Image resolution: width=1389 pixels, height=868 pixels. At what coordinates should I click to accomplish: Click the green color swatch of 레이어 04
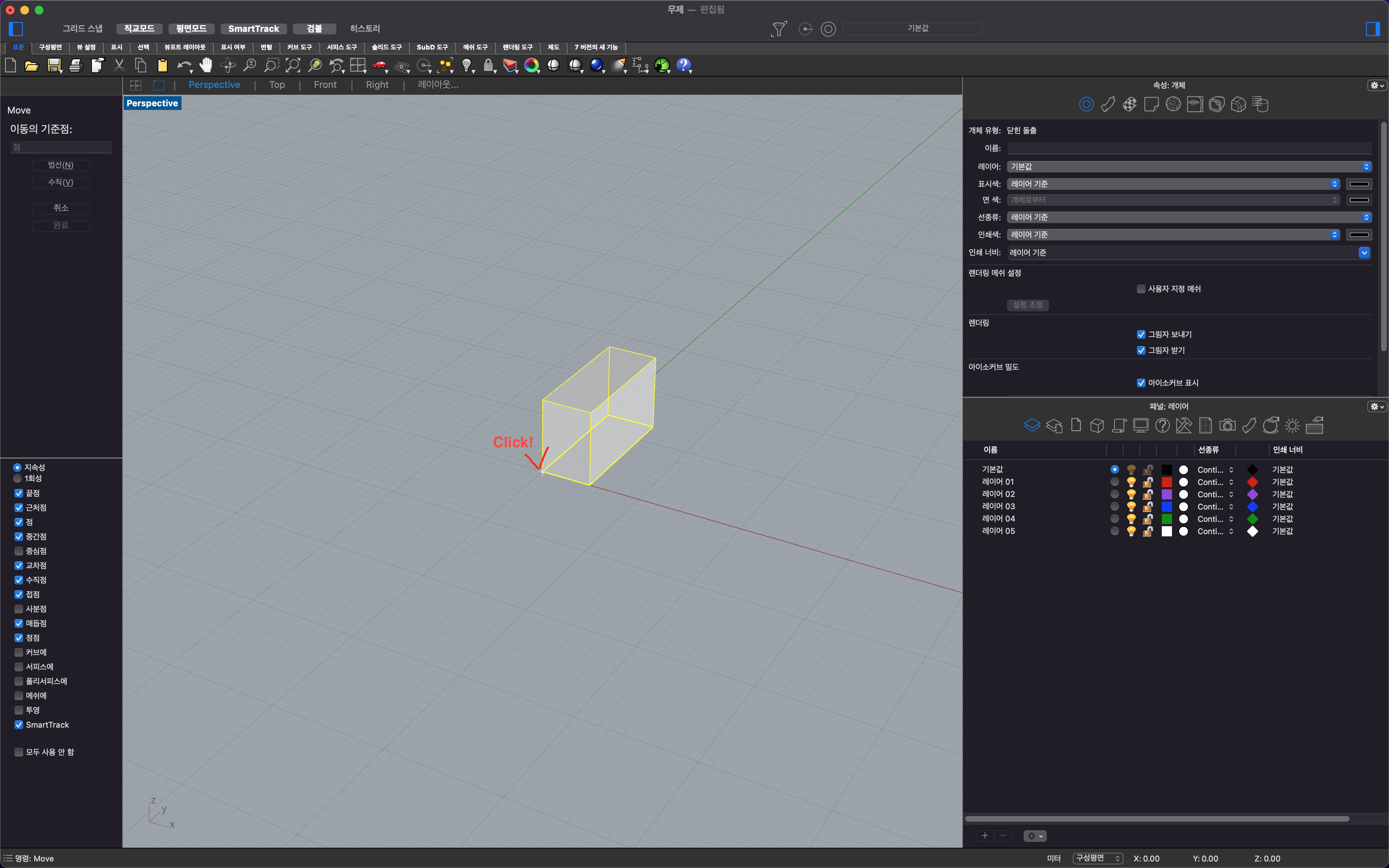[1166, 519]
